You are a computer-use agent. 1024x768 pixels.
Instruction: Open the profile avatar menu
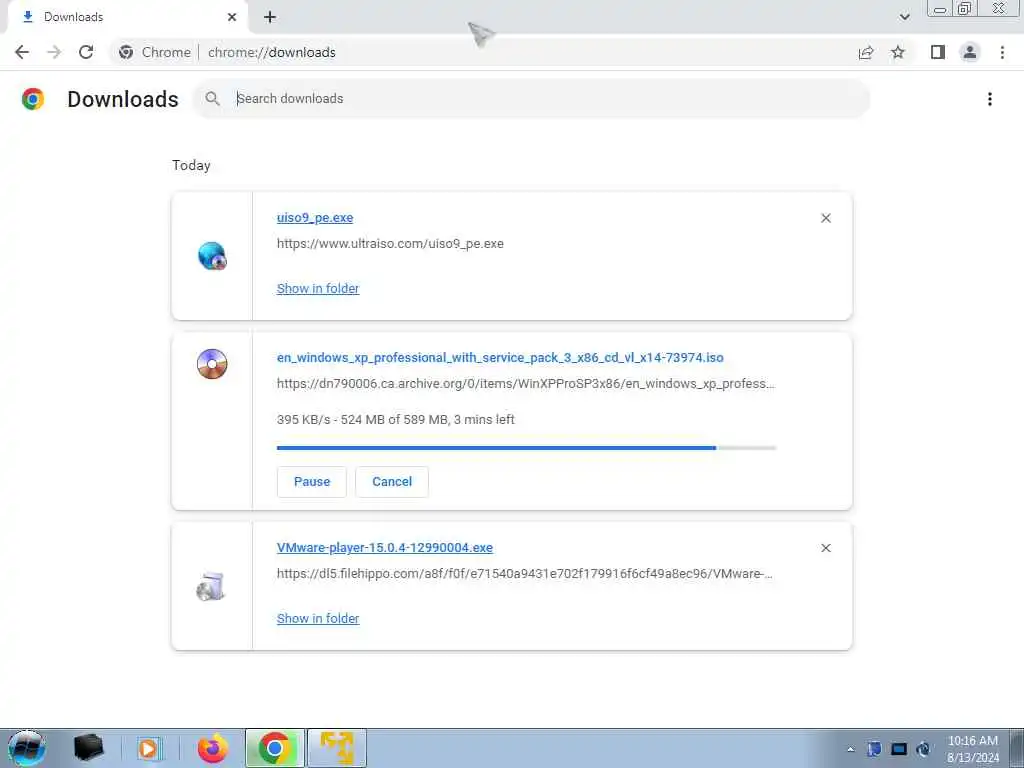970,52
